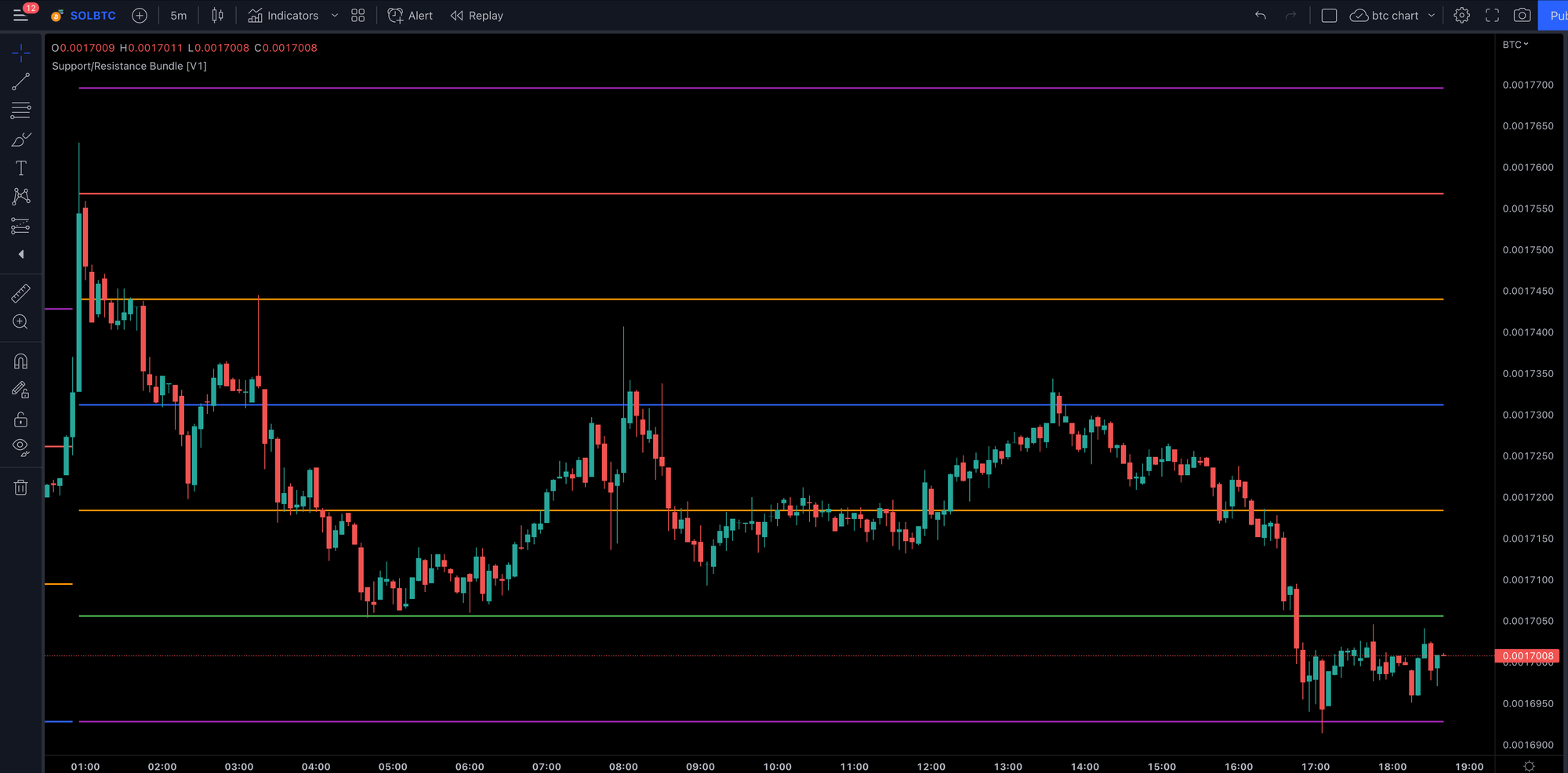Select the crosshair cursor tool
Screen dimensions: 1568x773
(x=21, y=53)
